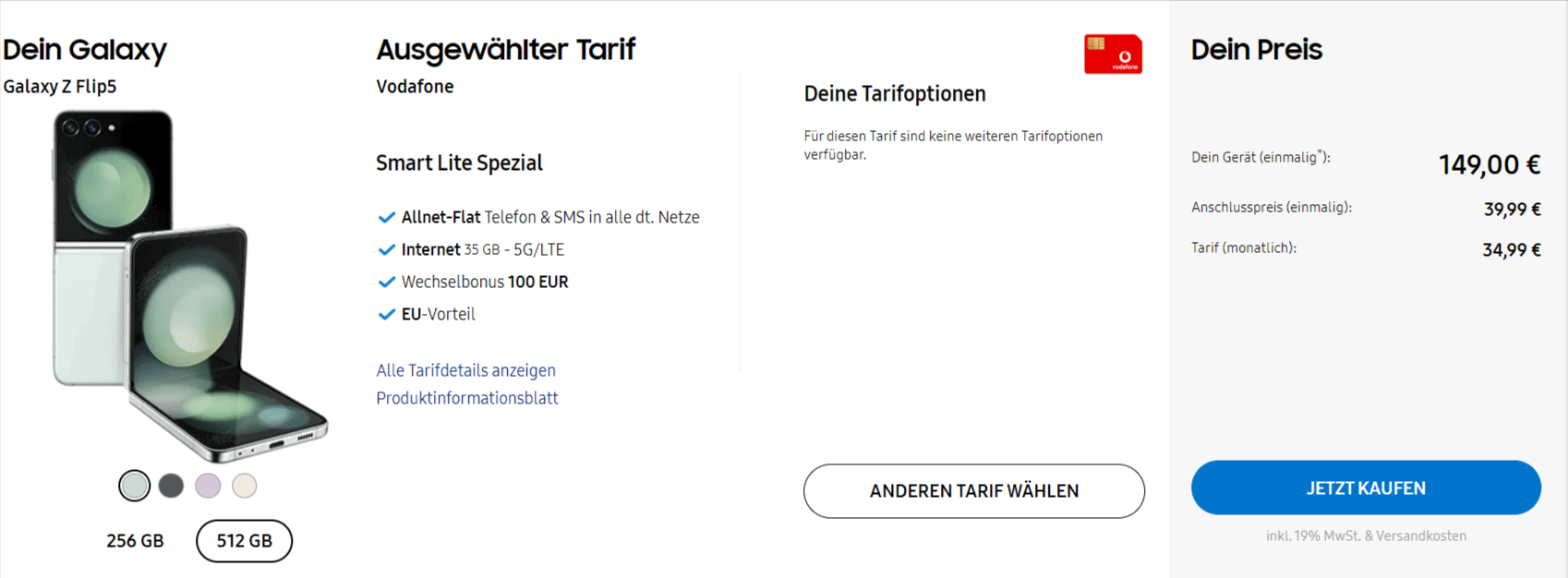Open Alle Tarifdetails anzeigen link
This screenshot has height=578, width=1568.
[466, 370]
